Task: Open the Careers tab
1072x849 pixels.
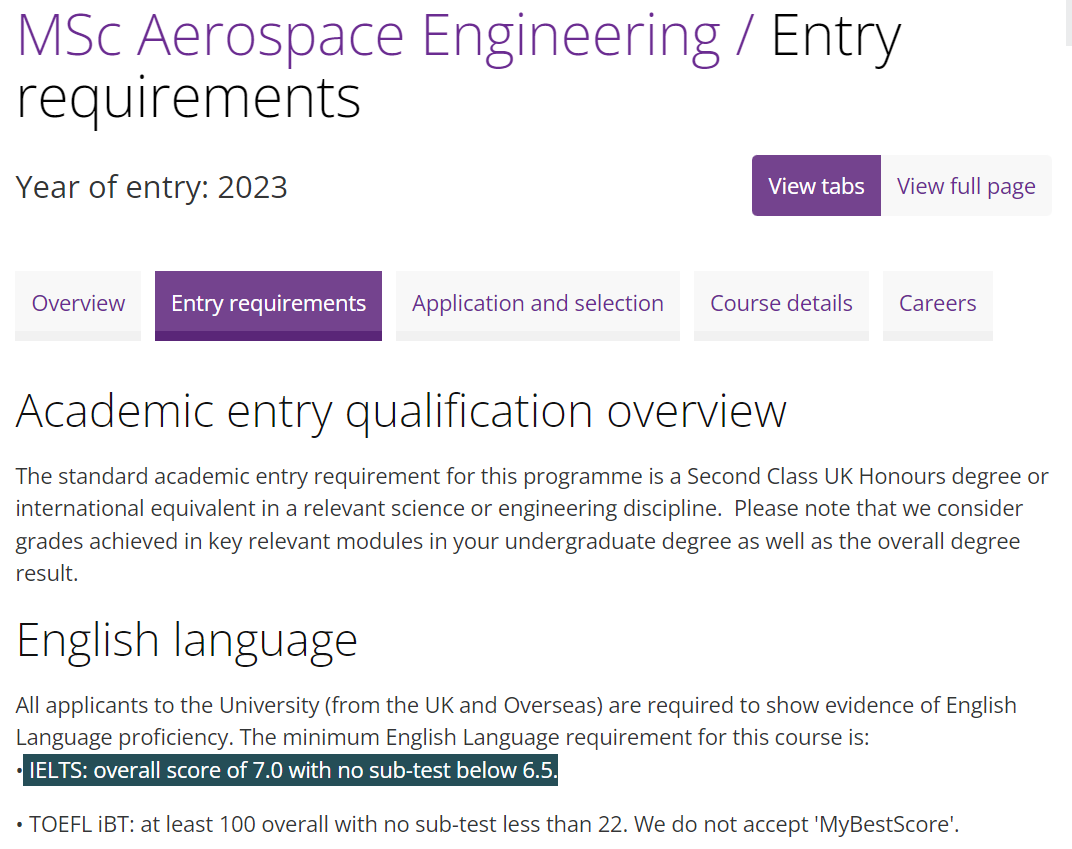Action: (x=937, y=304)
